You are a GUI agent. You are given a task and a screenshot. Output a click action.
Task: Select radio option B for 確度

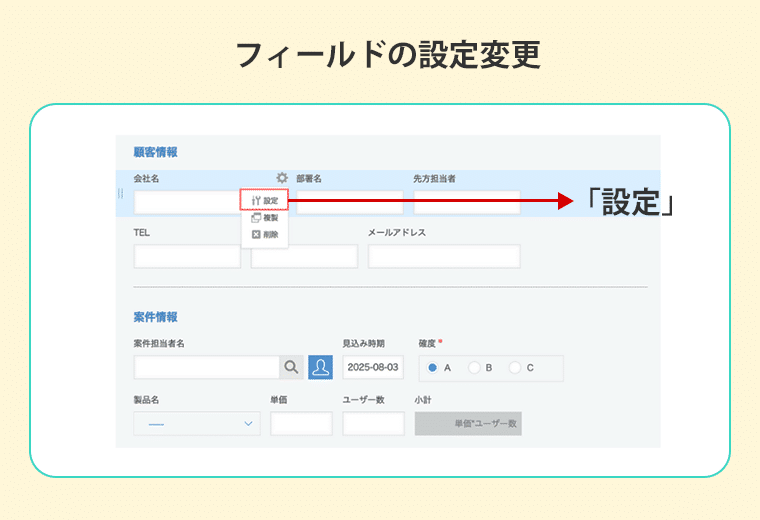474,368
